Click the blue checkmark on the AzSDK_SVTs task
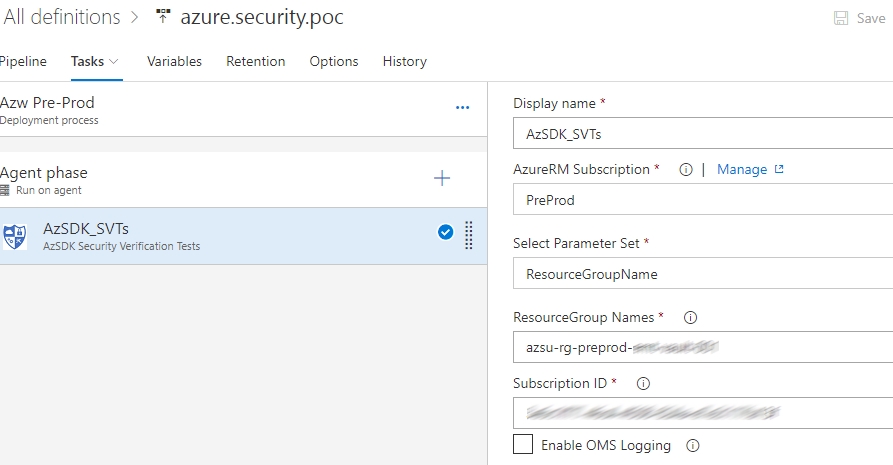The height and width of the screenshot is (465, 893). pos(445,232)
